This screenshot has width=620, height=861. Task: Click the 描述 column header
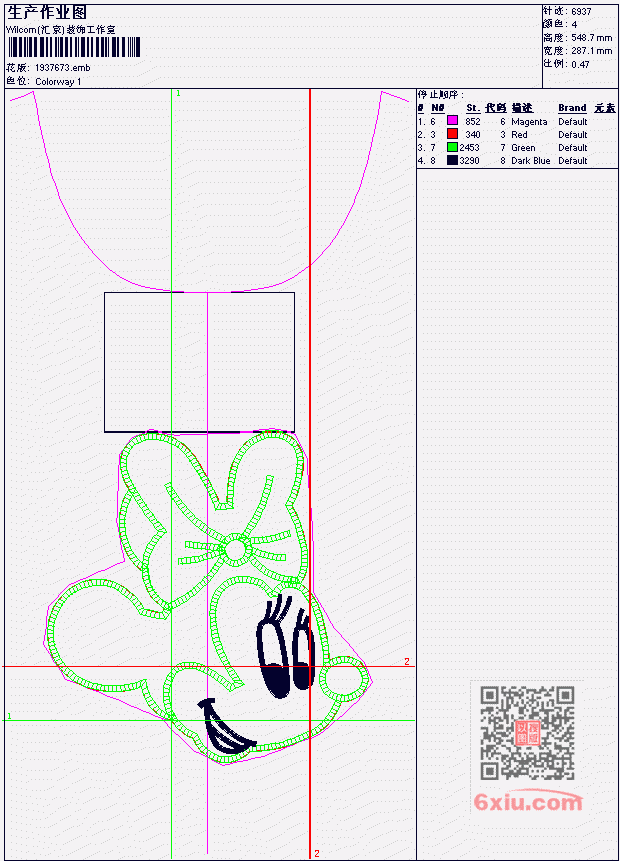point(522,108)
